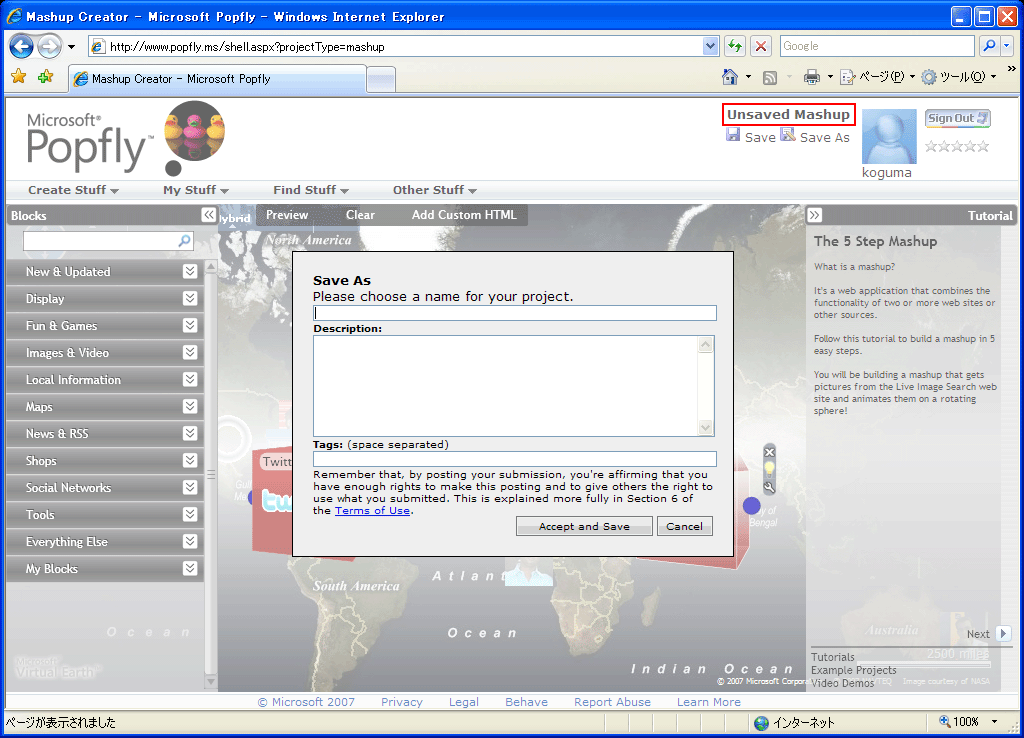Screen dimensions: 1024x738
Task: Click Add Custom HTML
Action: (464, 215)
